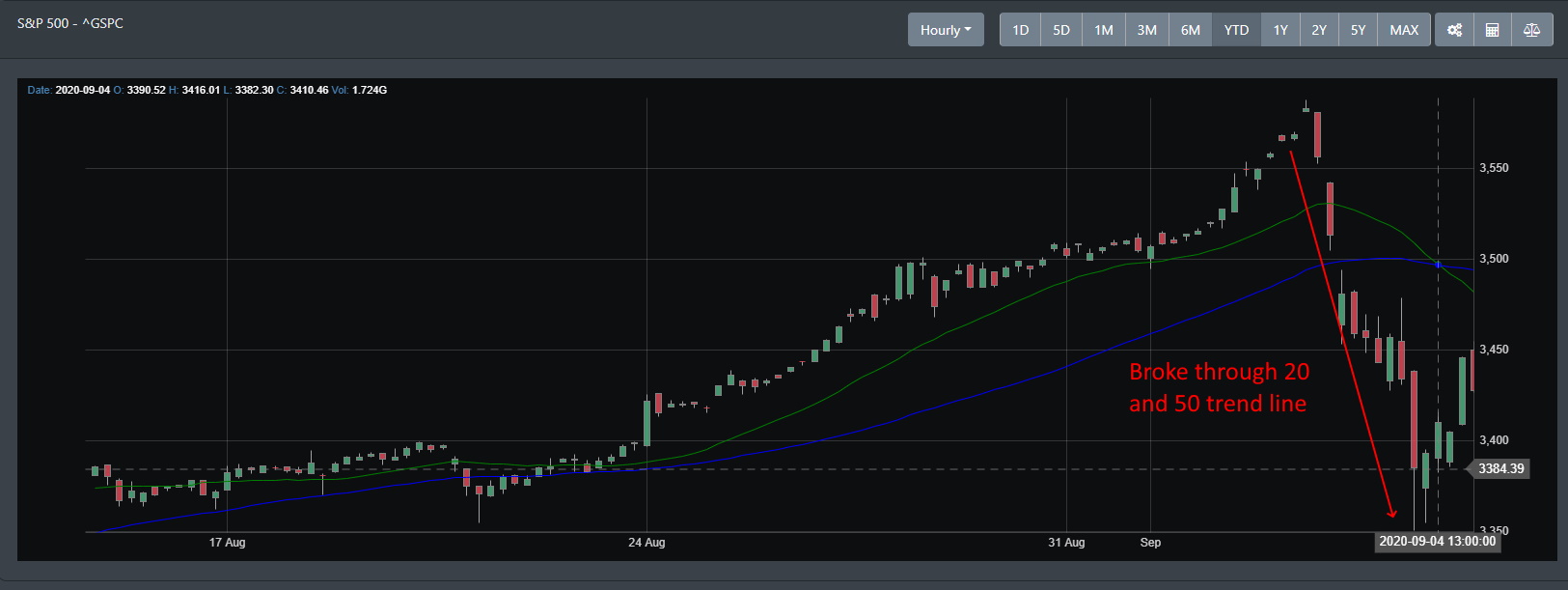
Task: Choose the YTD time range
Action: coord(1236,30)
